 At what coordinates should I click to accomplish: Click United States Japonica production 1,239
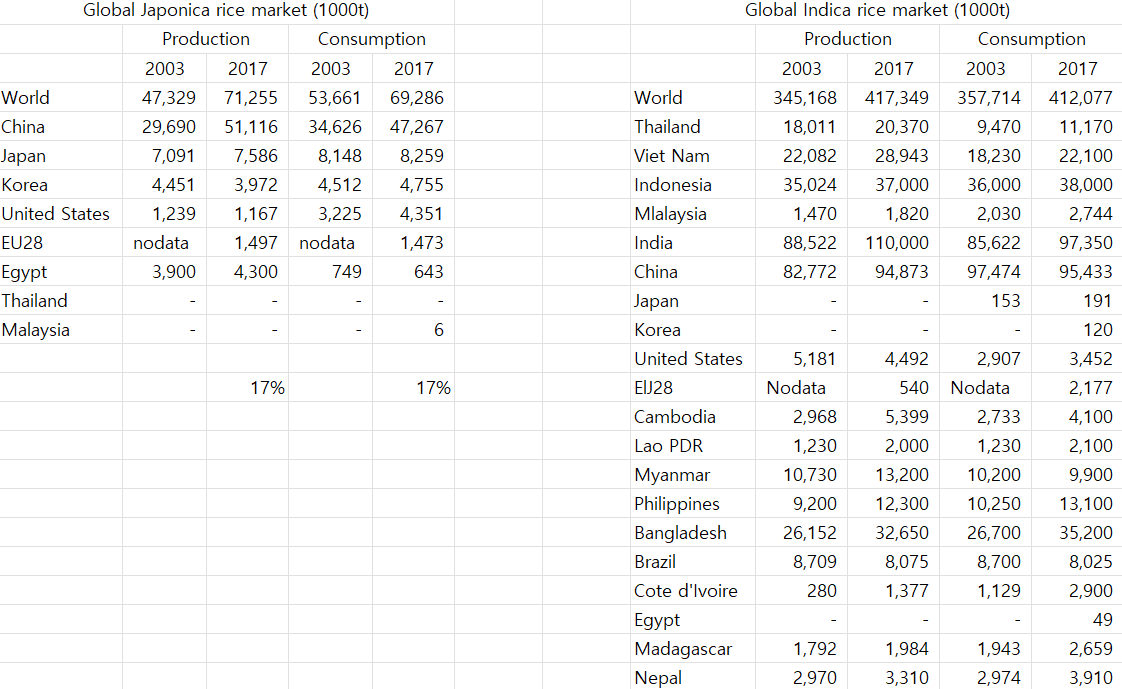click(173, 214)
